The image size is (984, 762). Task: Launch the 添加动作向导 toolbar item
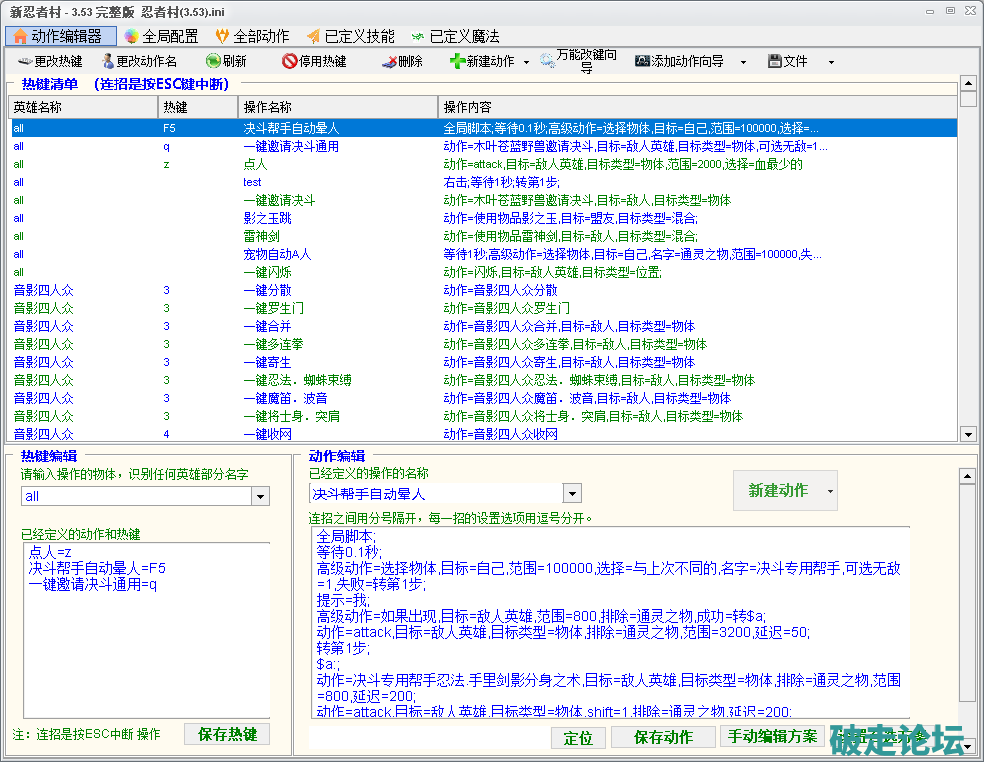pos(642,61)
